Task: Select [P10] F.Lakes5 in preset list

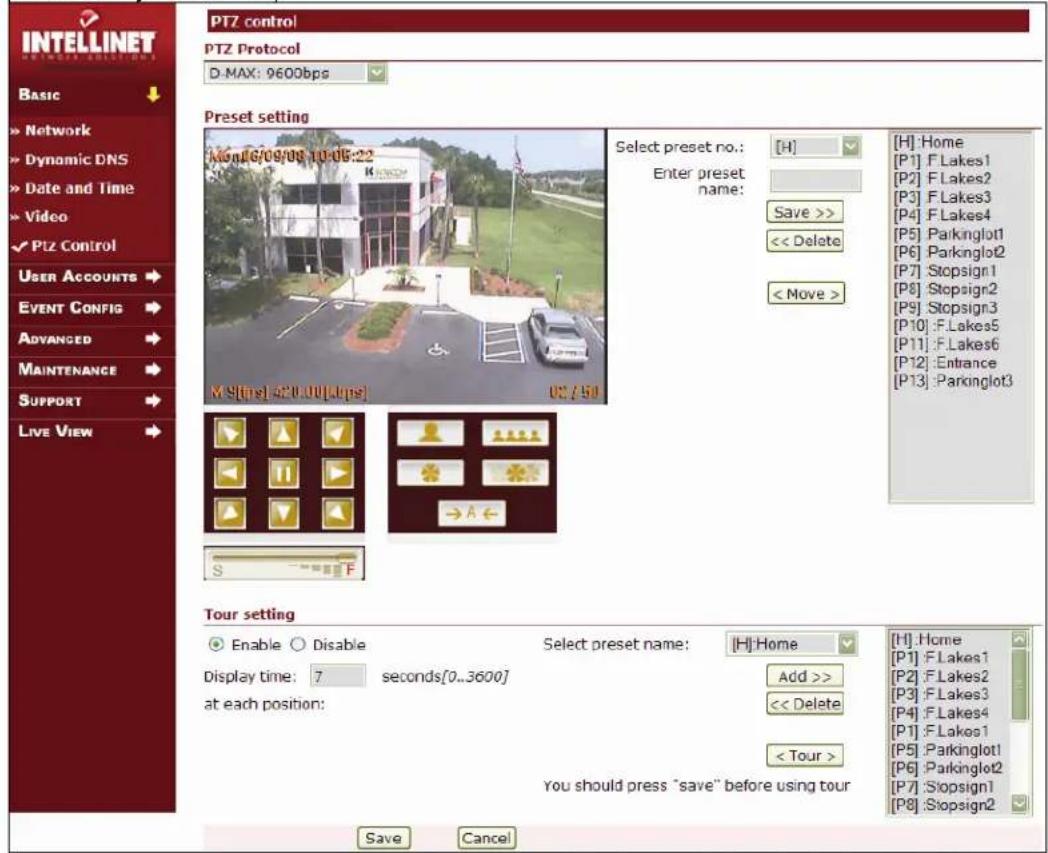Action: tap(946, 326)
